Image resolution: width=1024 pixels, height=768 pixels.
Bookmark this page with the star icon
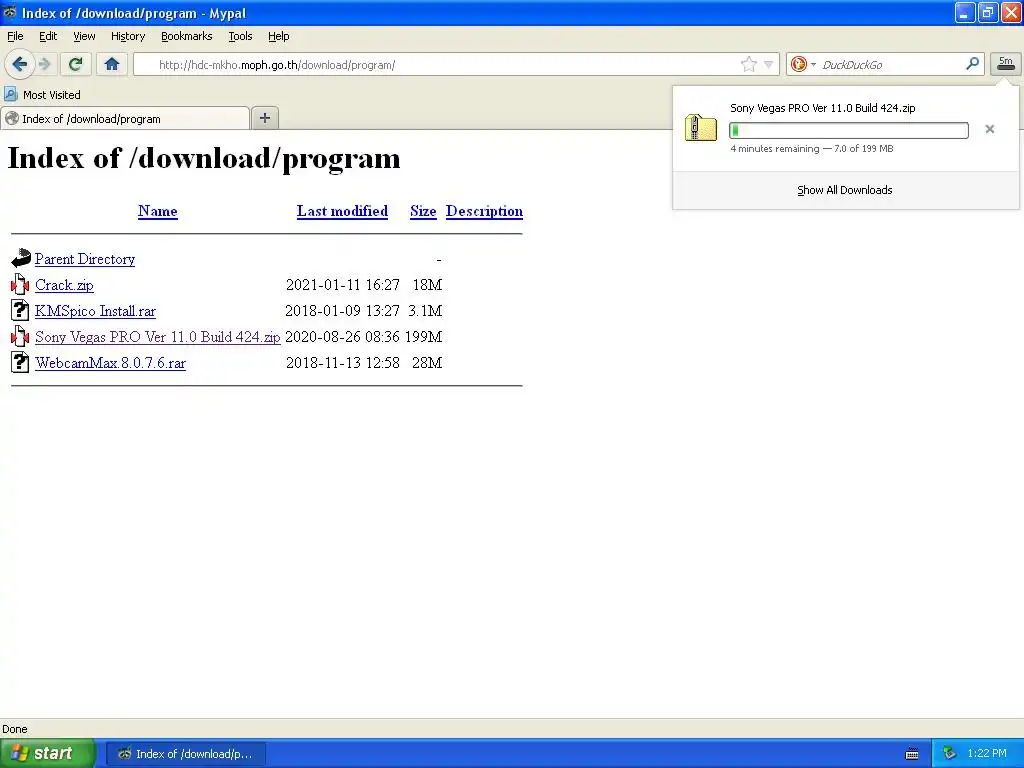click(748, 64)
